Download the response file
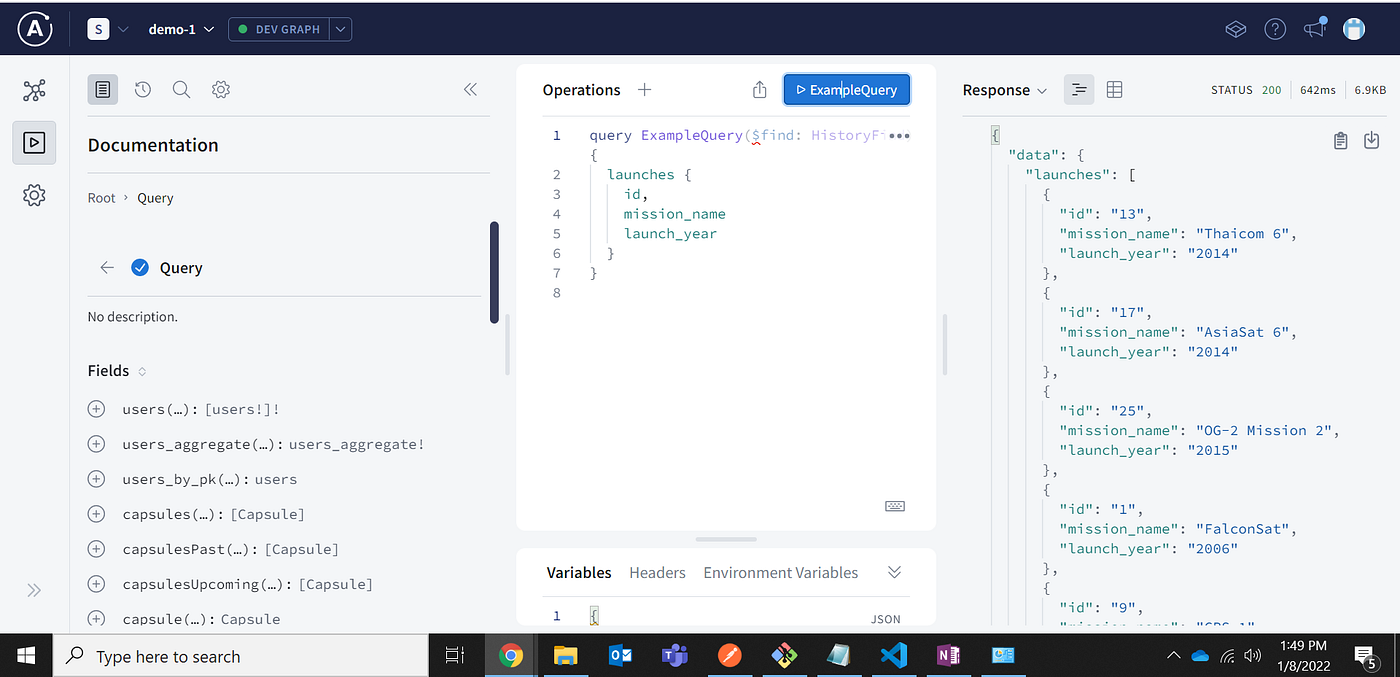This screenshot has width=1400, height=677. tap(1372, 141)
